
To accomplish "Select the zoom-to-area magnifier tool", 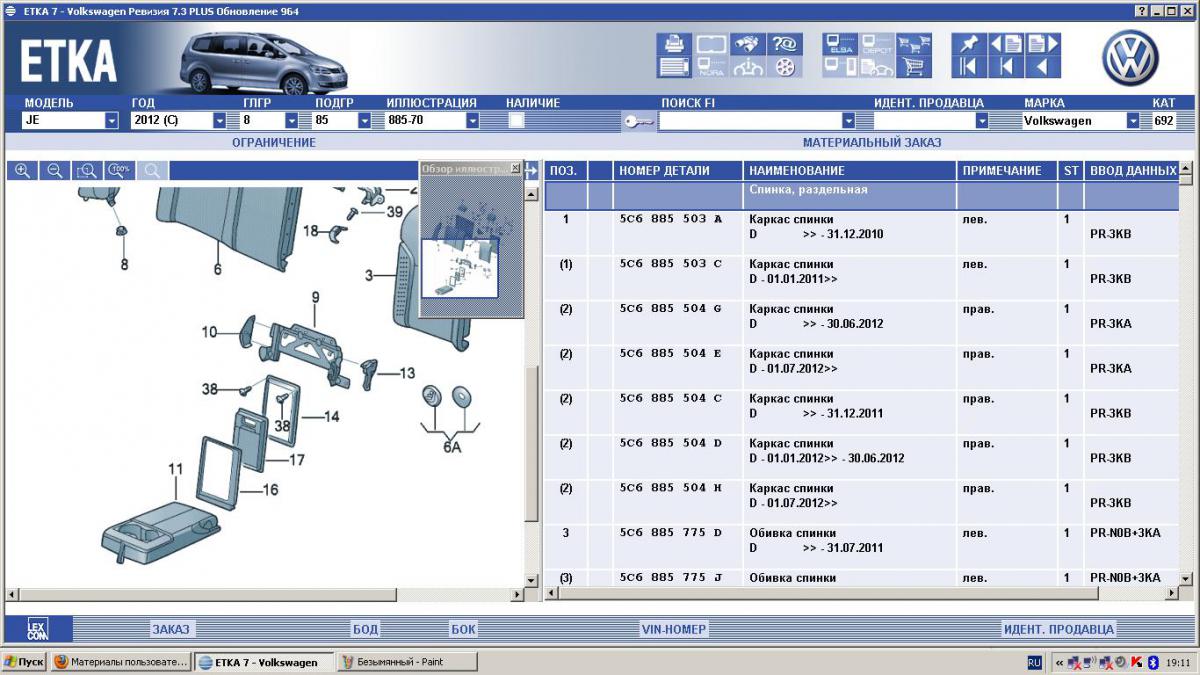I will coord(88,170).
